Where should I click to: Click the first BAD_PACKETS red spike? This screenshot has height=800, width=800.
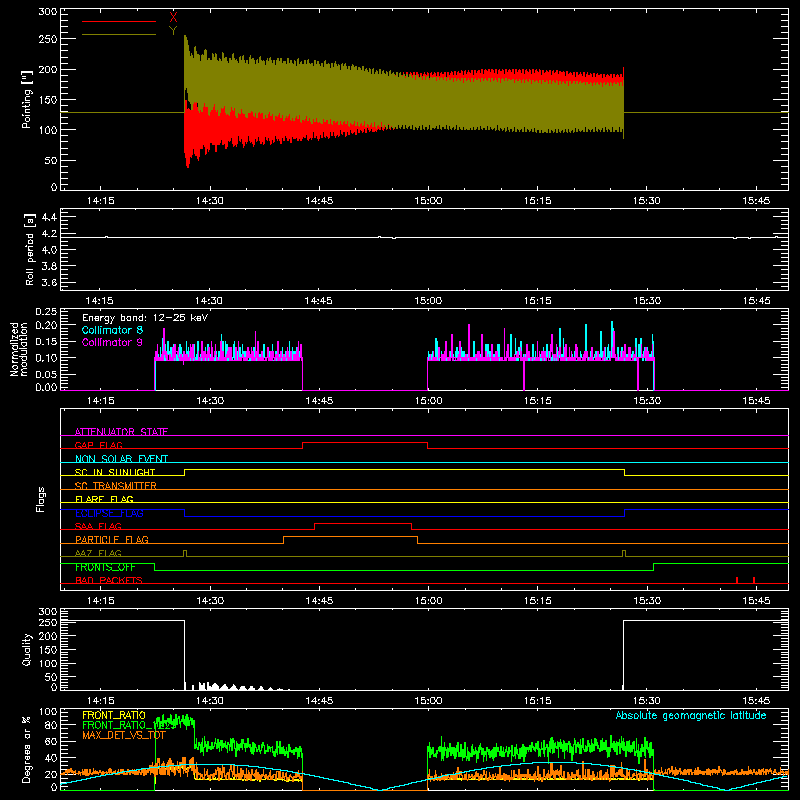click(x=737, y=580)
